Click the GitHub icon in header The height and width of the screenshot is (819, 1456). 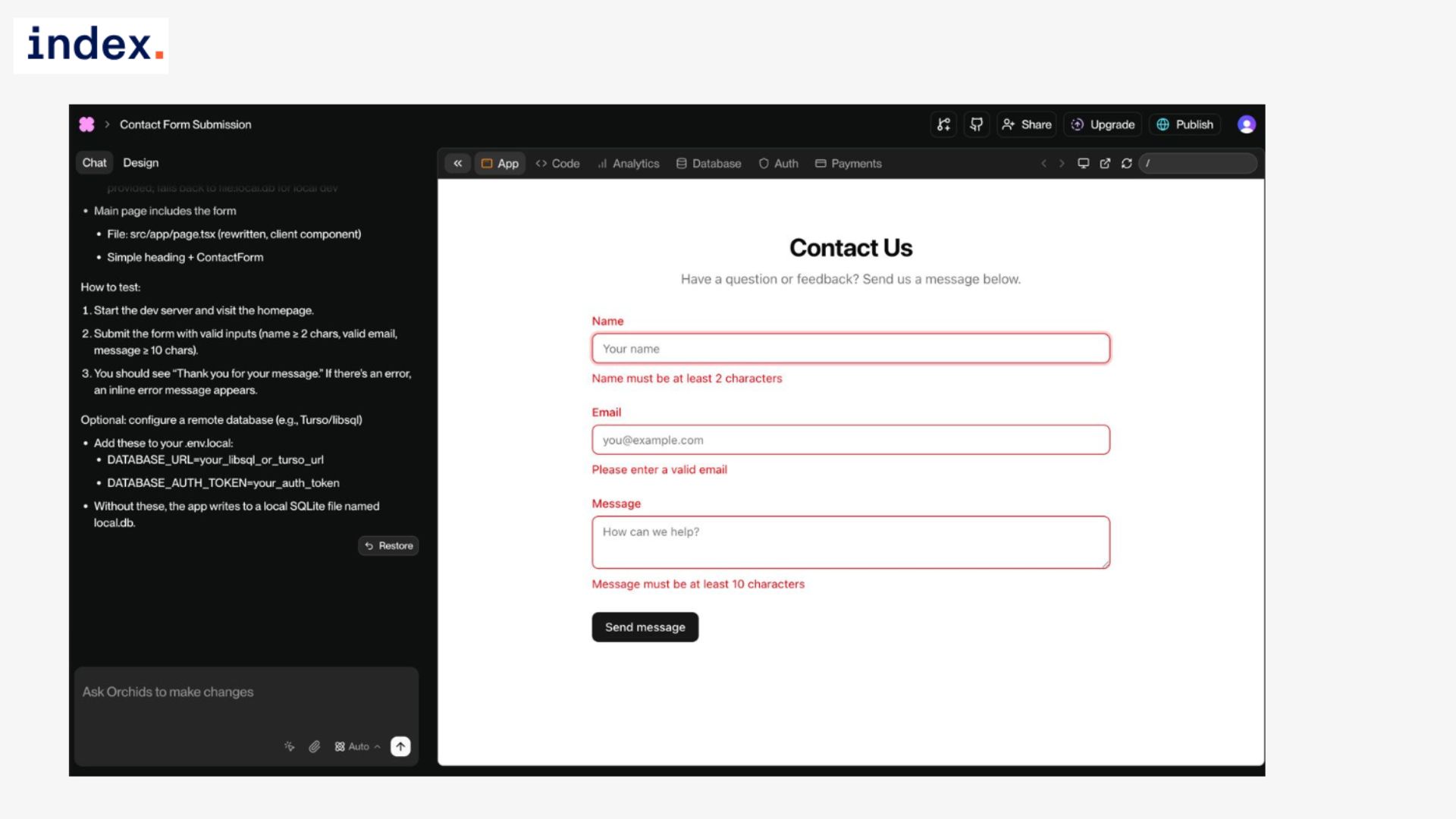click(976, 124)
